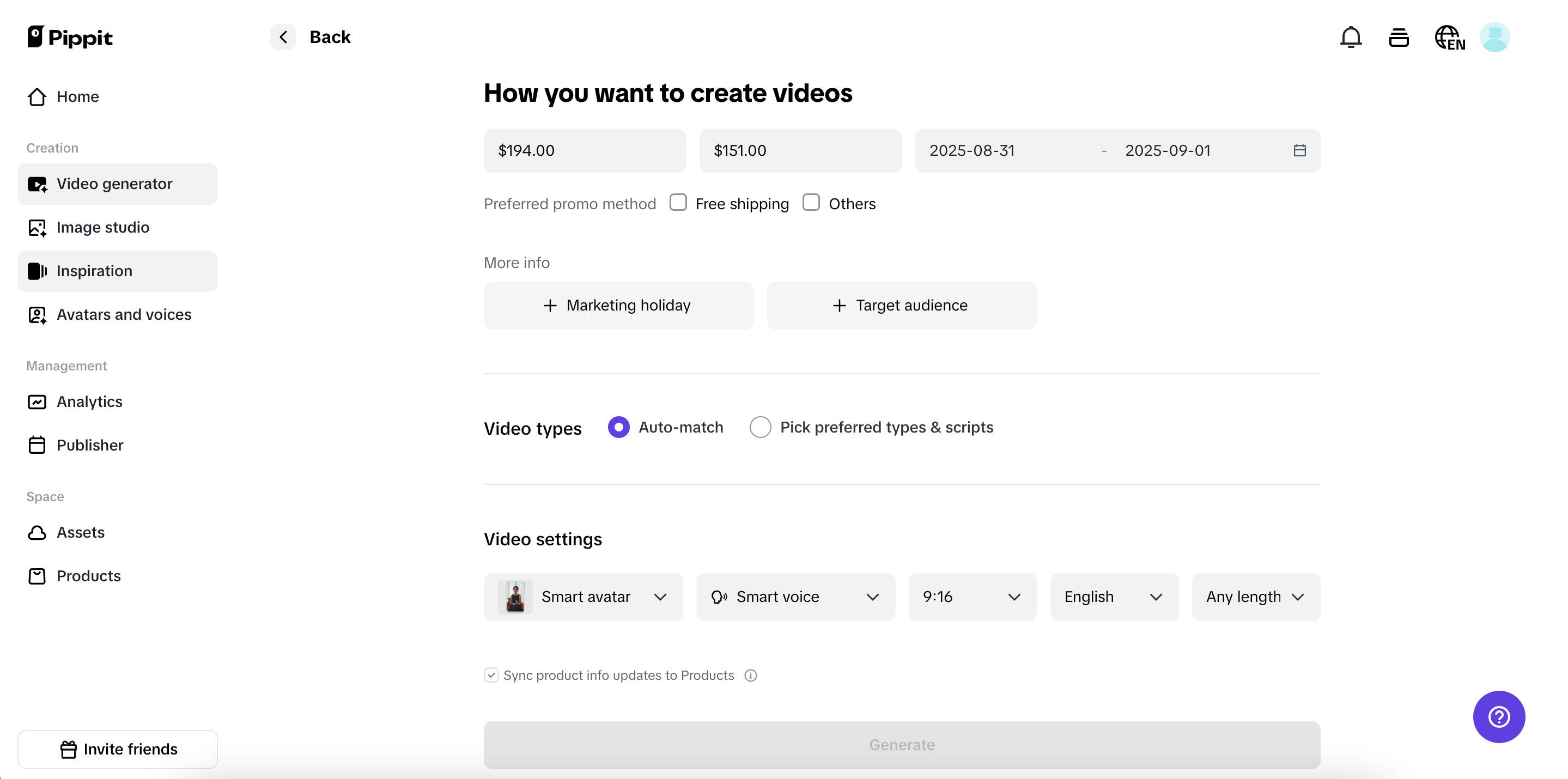The width and height of the screenshot is (1568, 779).
Task: Go to Home in the sidebar
Action: pyautogui.click(x=78, y=97)
